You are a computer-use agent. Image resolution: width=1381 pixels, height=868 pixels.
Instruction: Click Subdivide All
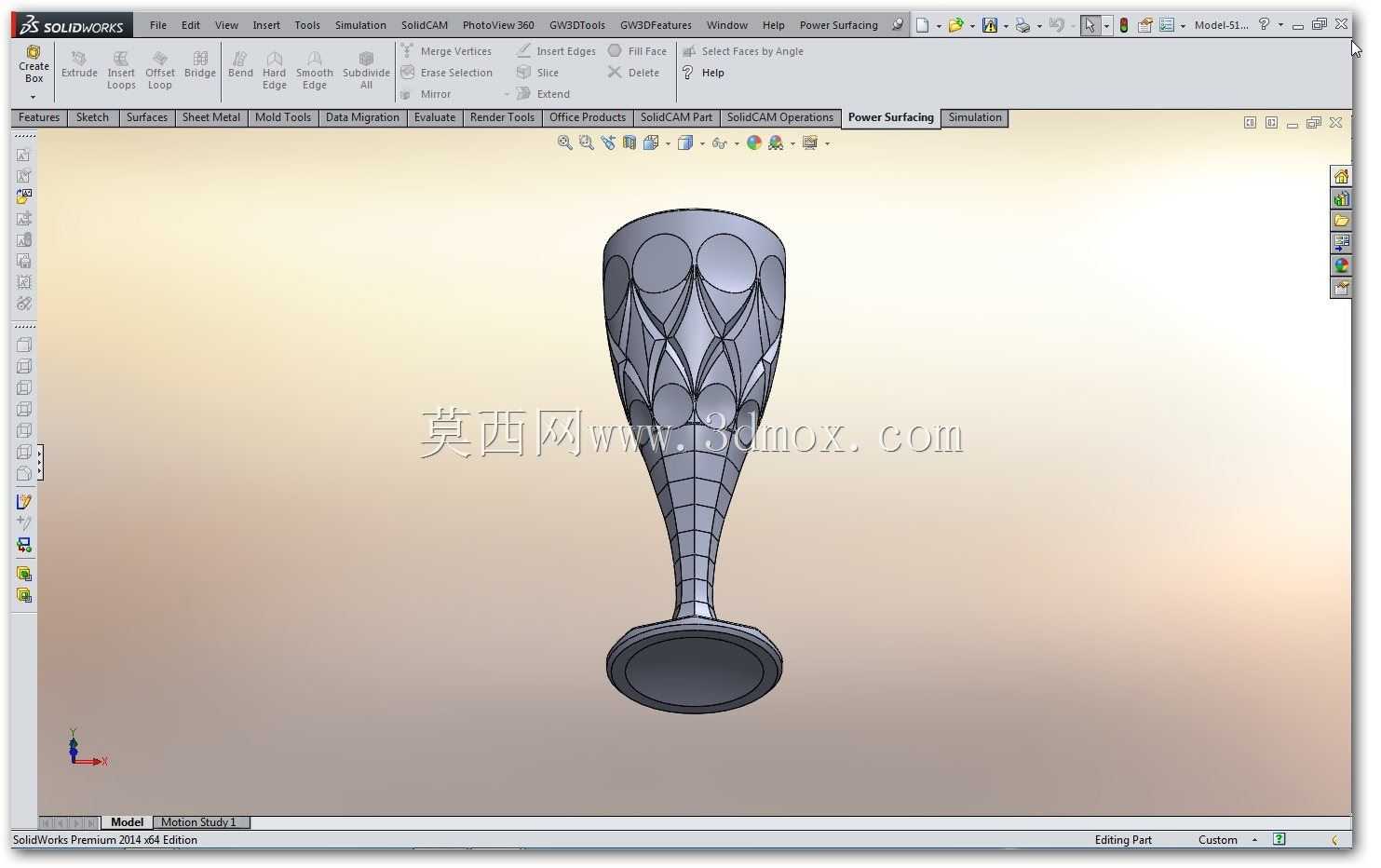(366, 71)
